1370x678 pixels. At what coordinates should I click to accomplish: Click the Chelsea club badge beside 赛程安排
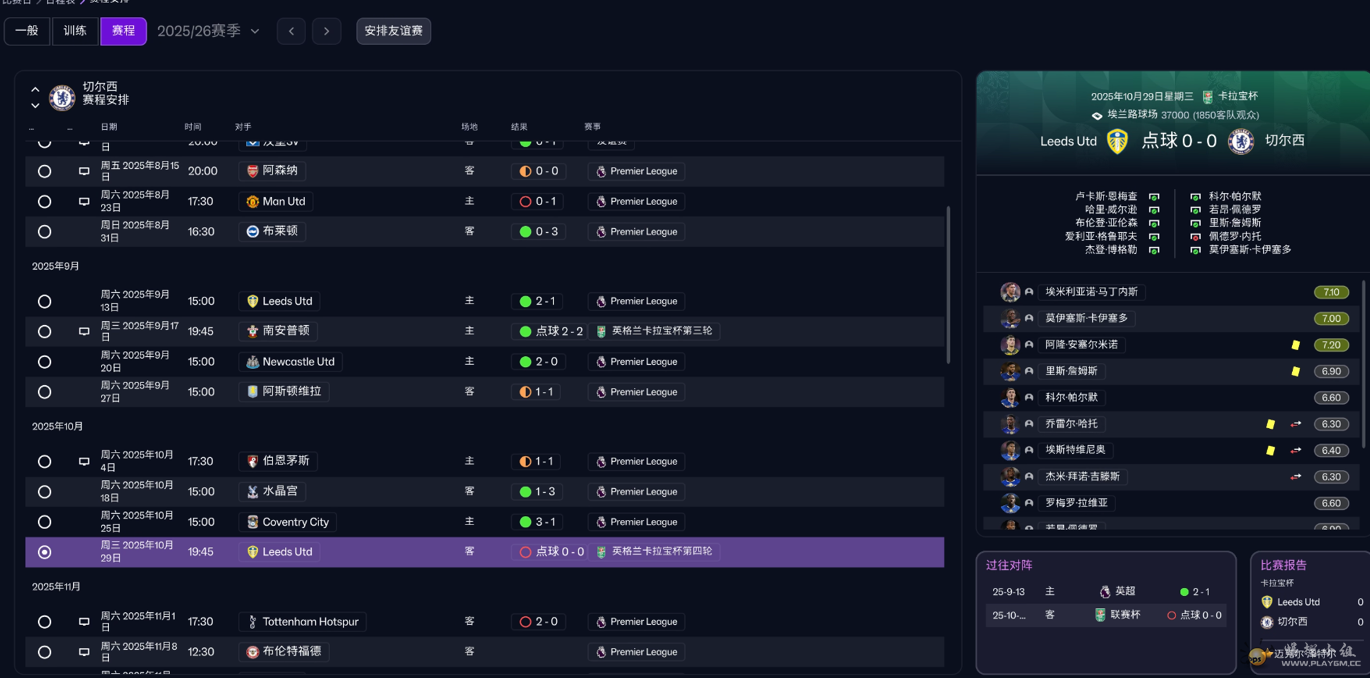point(62,97)
